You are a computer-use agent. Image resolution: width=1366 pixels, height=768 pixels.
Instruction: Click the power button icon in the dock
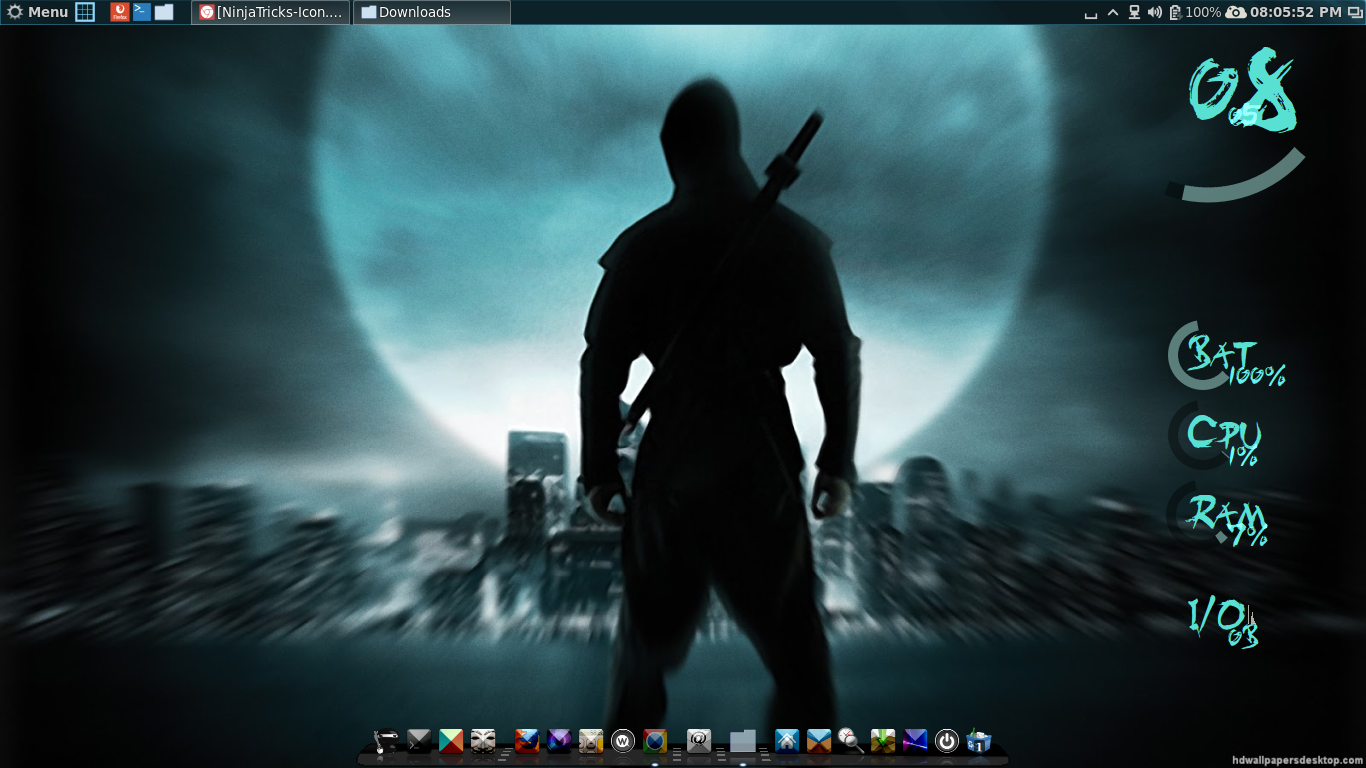[947, 741]
